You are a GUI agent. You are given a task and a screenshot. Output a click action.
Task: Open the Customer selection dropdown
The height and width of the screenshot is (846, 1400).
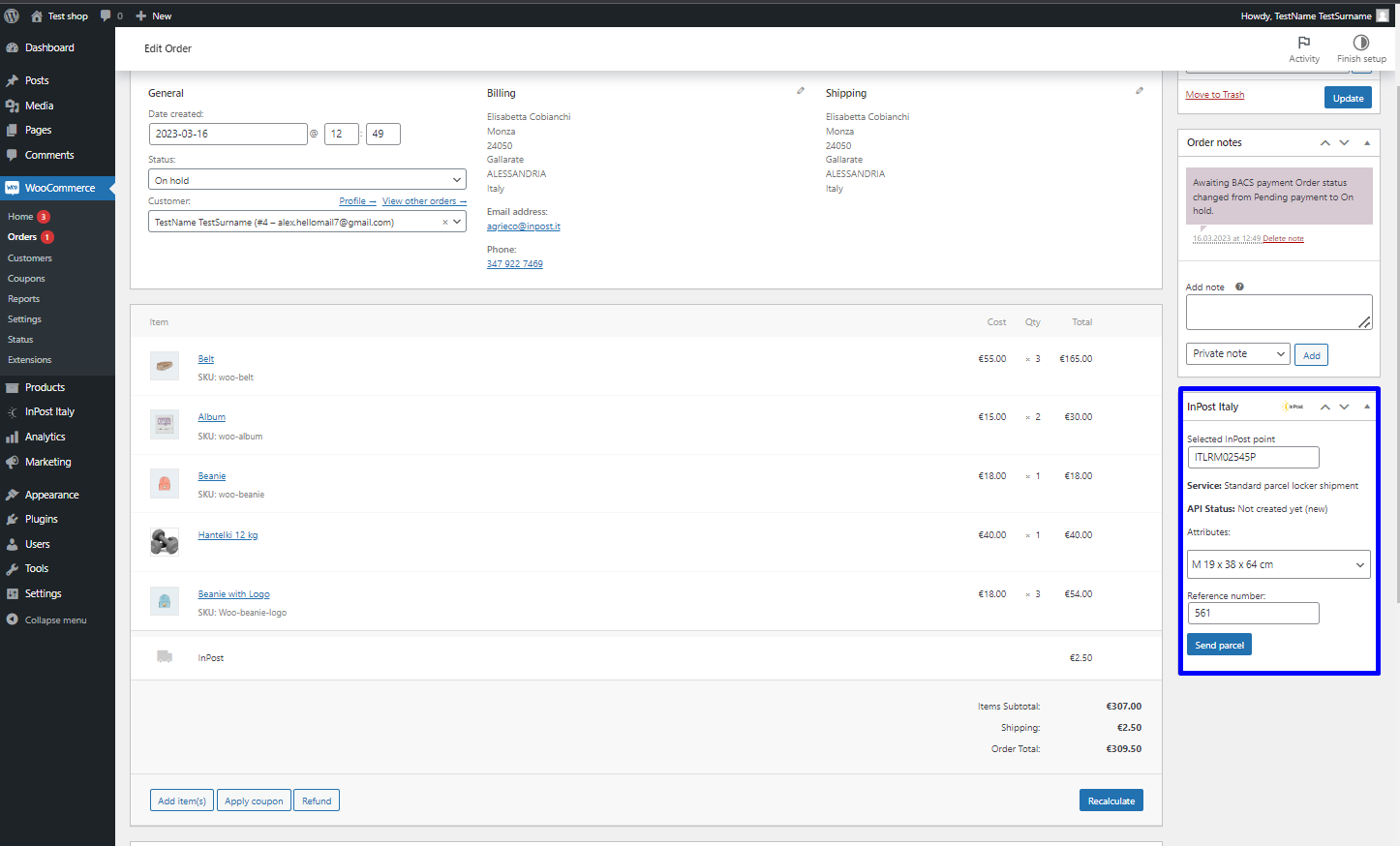308,223
